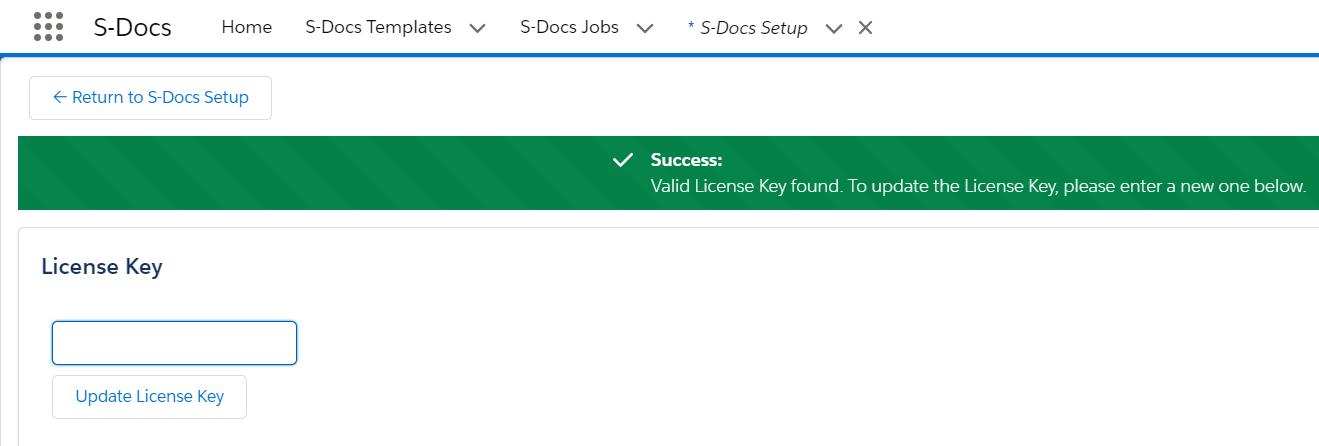
Task: Select the S-Docs Setup tab label
Action: (x=754, y=28)
